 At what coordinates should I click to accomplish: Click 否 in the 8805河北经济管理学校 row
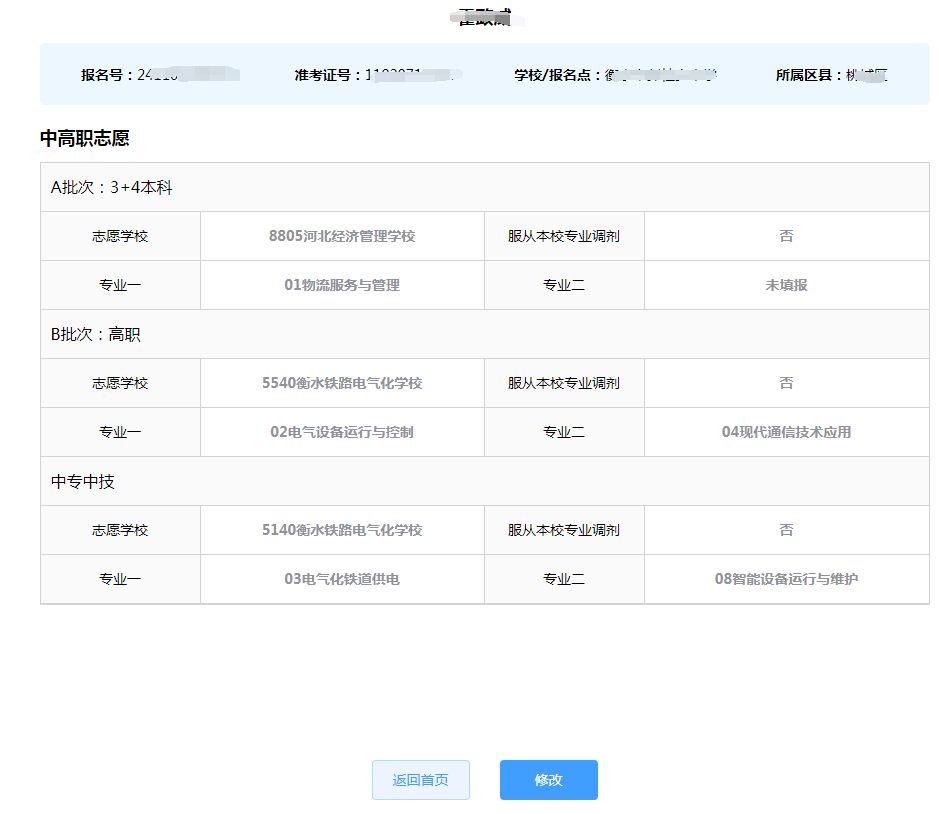point(786,236)
